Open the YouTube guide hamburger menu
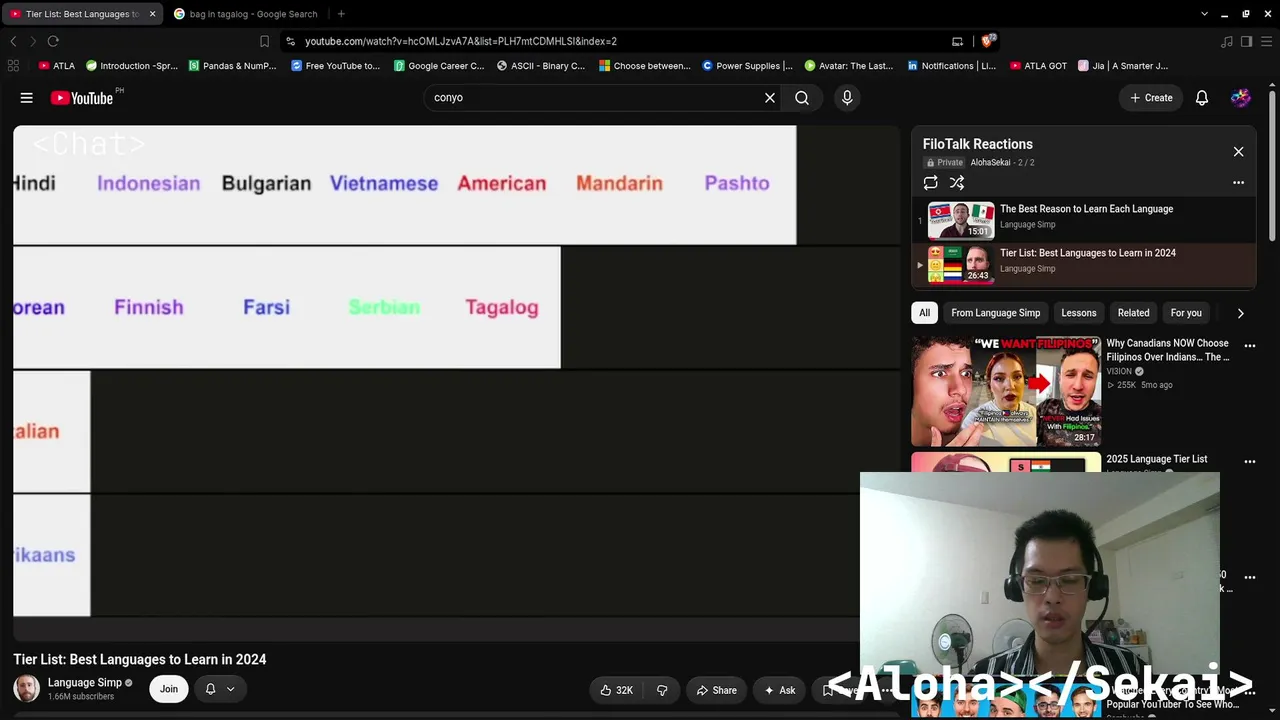1280x720 pixels. (27, 98)
